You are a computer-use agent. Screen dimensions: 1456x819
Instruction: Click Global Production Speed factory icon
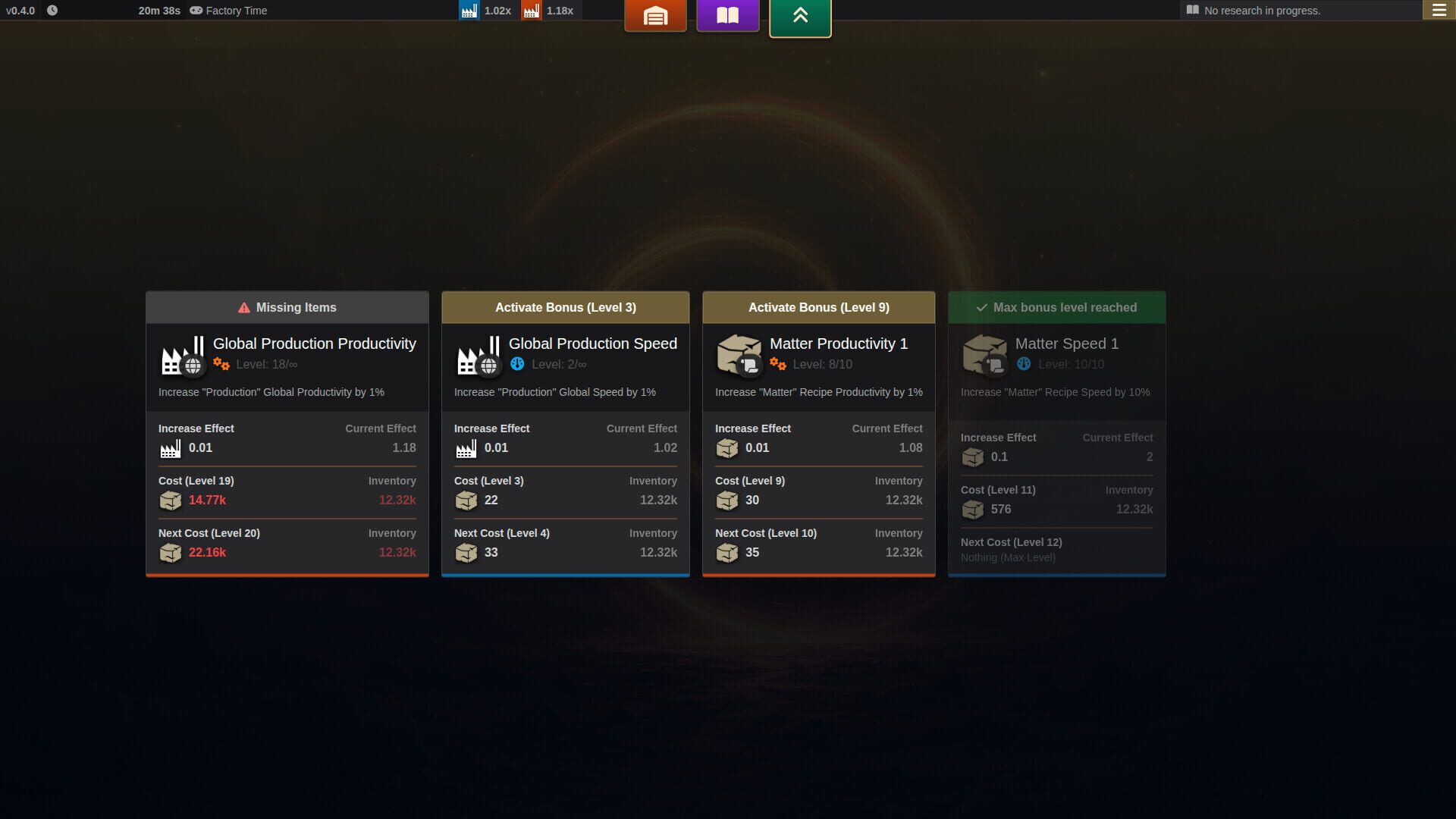pos(478,356)
